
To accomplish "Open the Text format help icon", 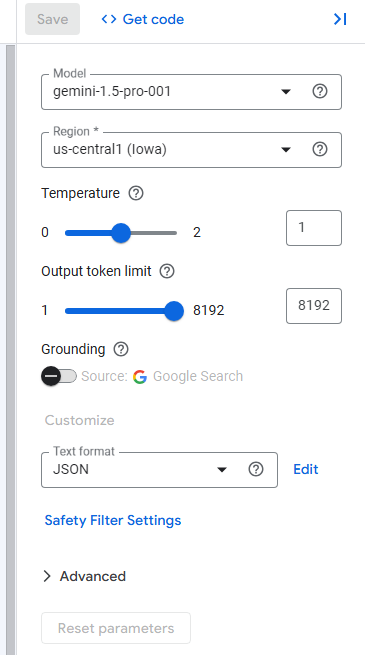I will tap(256, 470).
